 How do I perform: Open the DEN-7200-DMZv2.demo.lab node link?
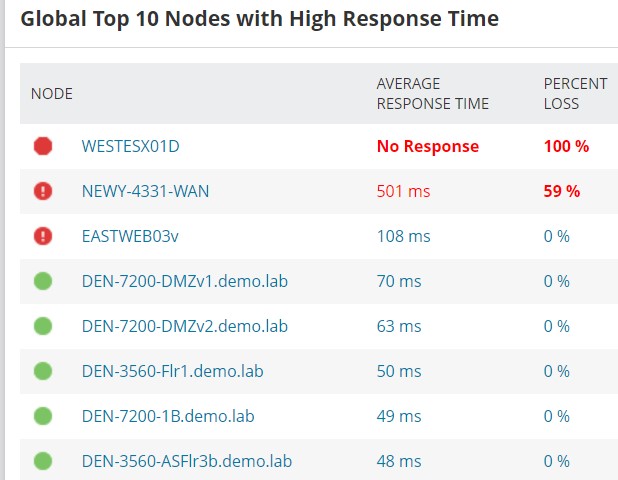(184, 326)
